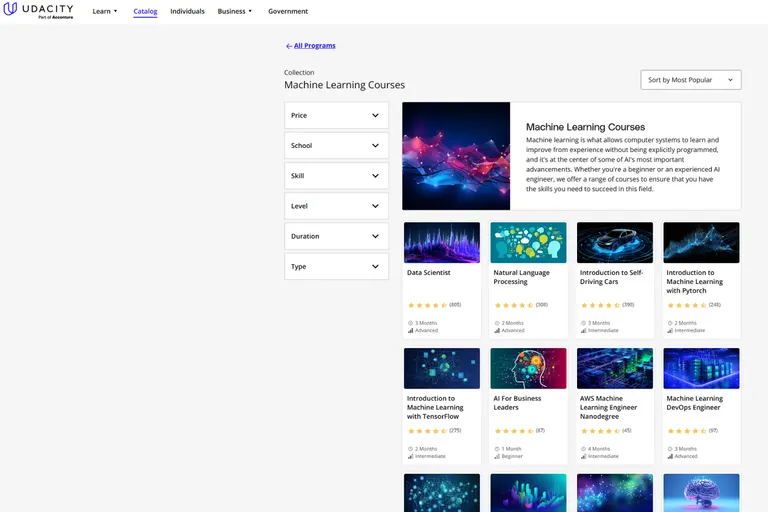Open the Individuals page
Screen dimensions: 768x512
187,11
